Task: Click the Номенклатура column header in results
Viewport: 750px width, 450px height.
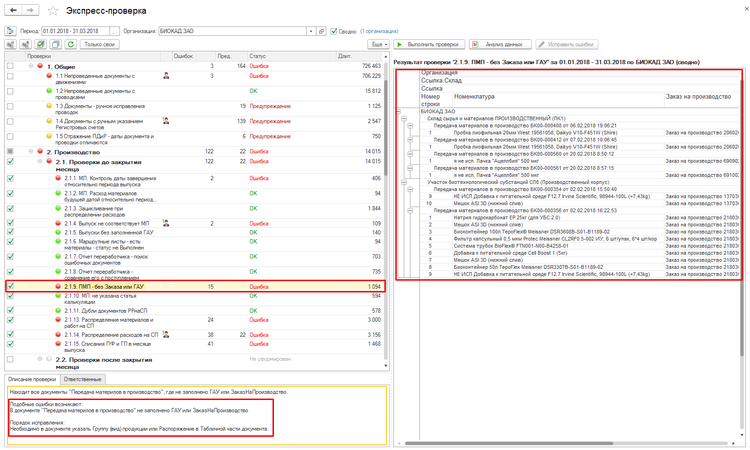Action: pyautogui.click(x=558, y=100)
